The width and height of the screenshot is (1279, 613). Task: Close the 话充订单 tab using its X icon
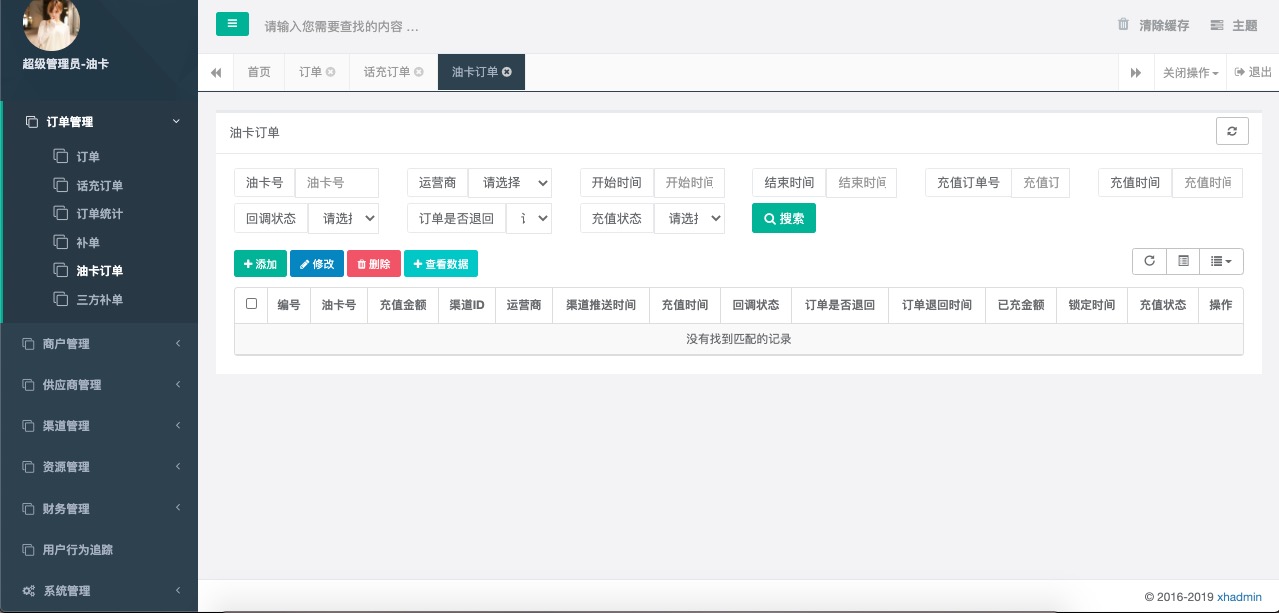pos(419,72)
